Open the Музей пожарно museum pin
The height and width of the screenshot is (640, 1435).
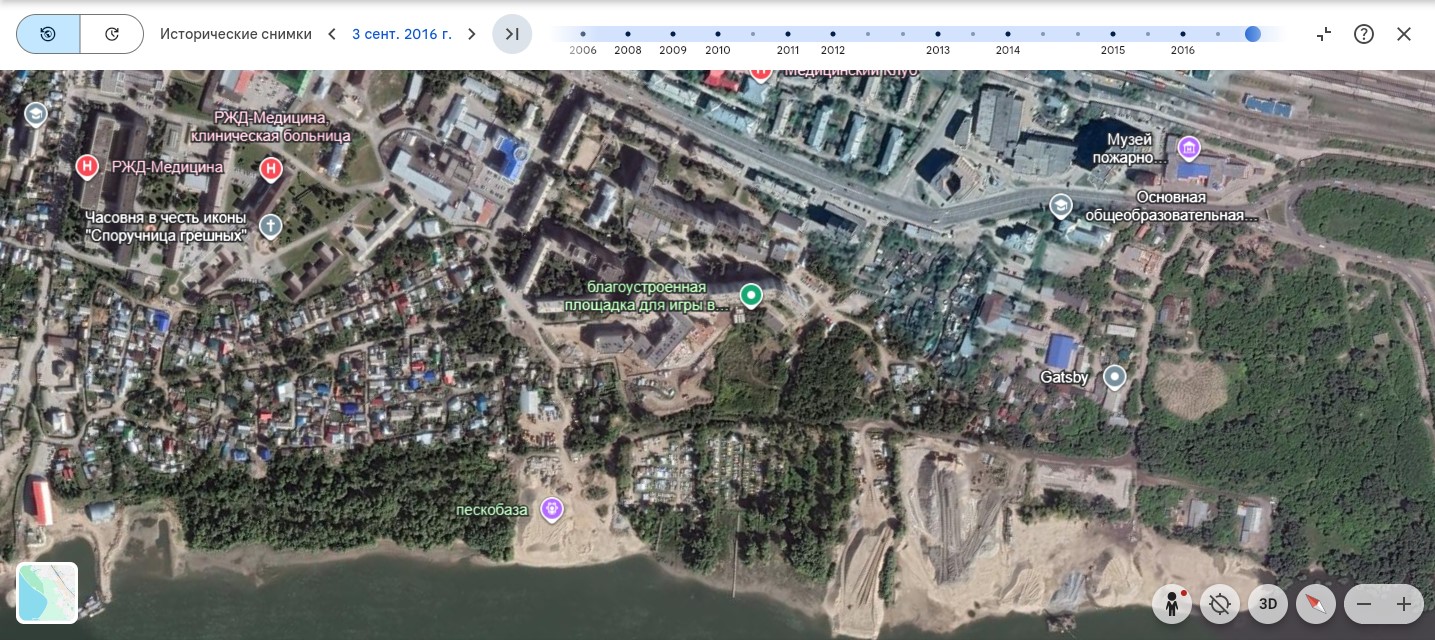[1188, 150]
